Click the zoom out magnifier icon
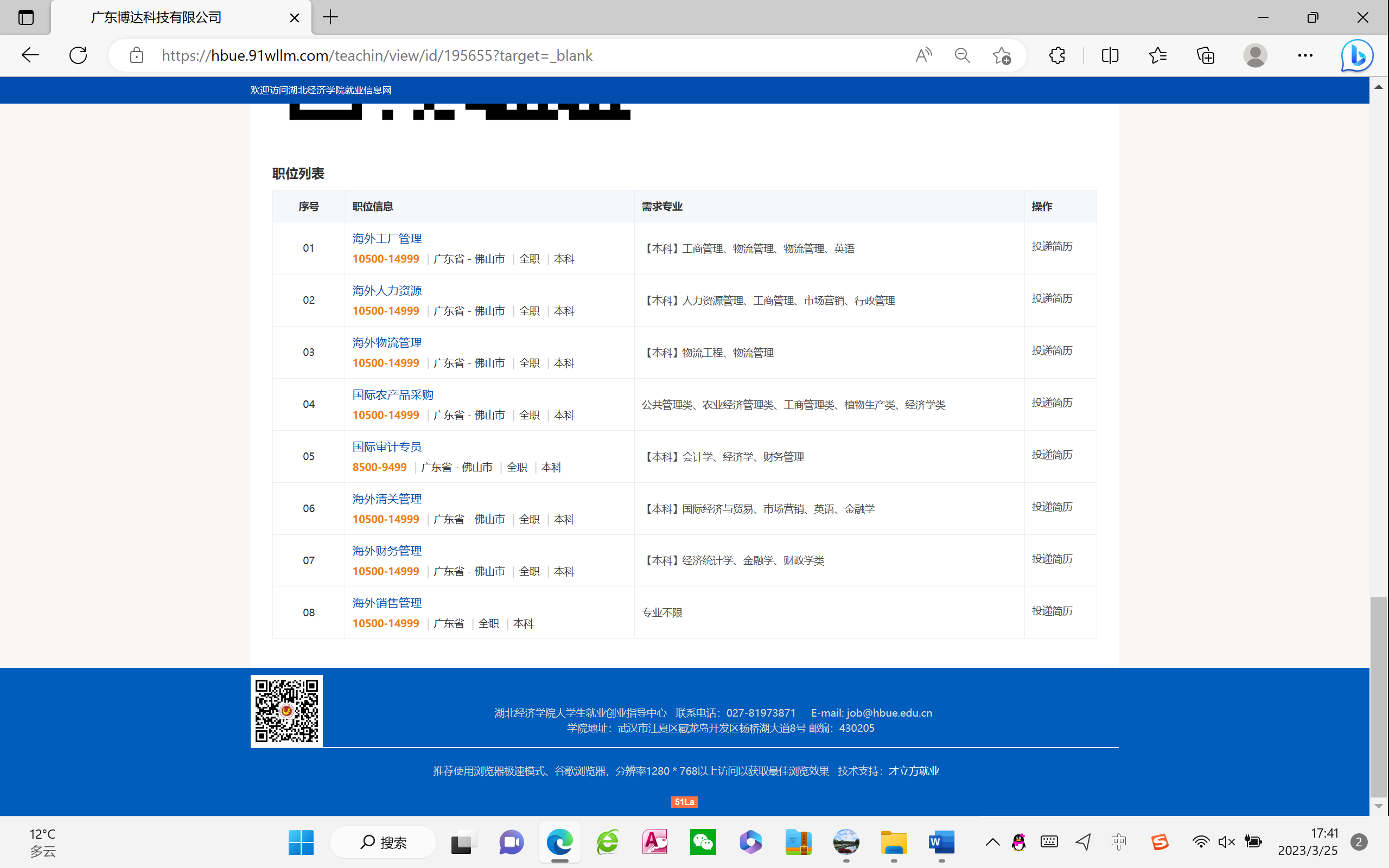Viewport: 1389px width, 868px height. coord(962,55)
